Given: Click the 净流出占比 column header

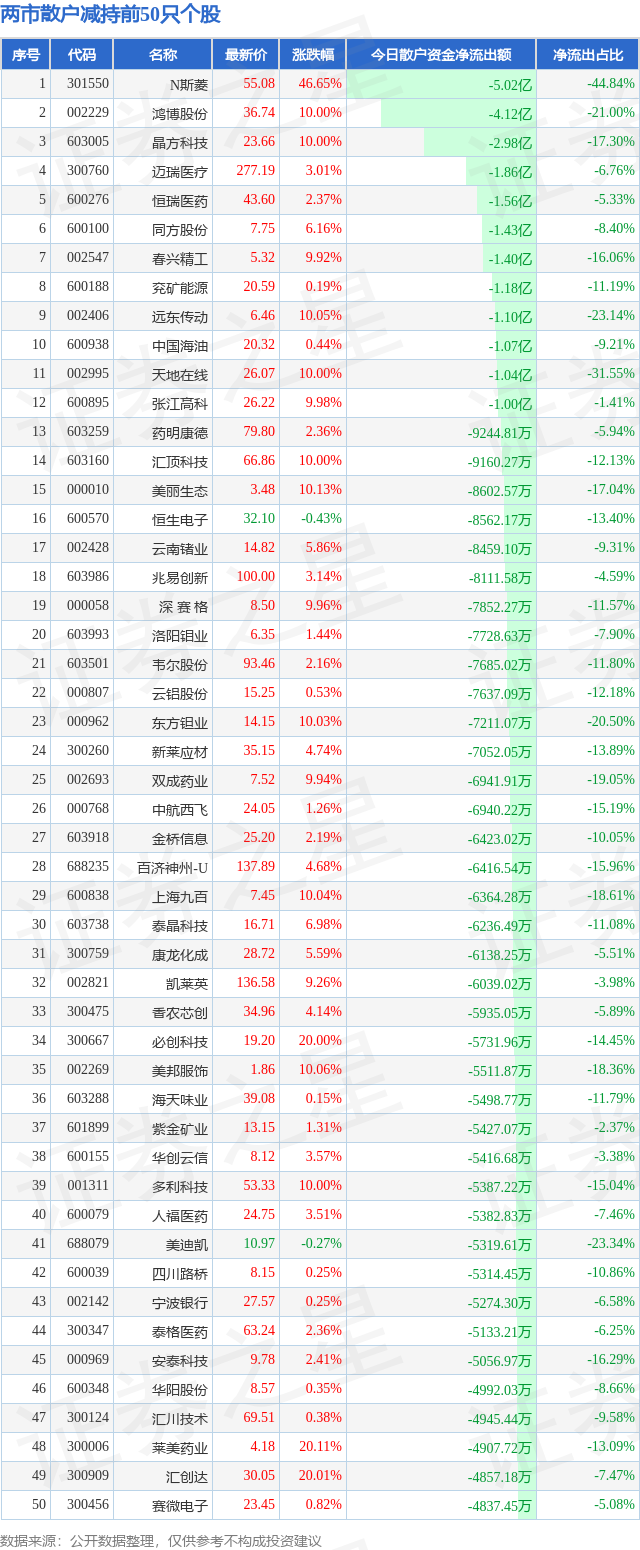Looking at the screenshot, I should click(588, 55).
